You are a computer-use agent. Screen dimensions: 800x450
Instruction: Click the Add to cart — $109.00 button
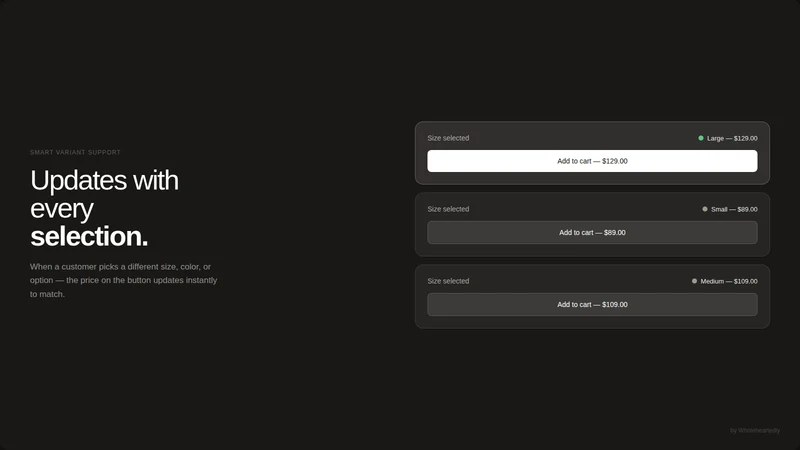tap(592, 305)
